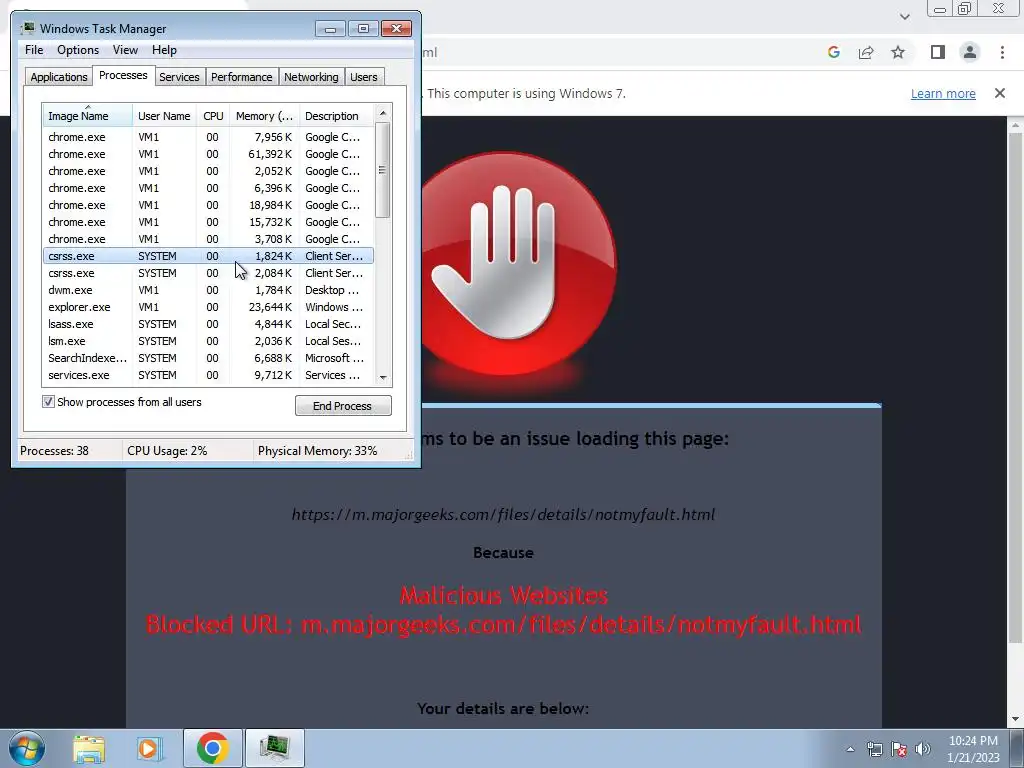Viewport: 1024px width, 768px height.
Task: Click the Task Manager window icon
Action: [28, 28]
